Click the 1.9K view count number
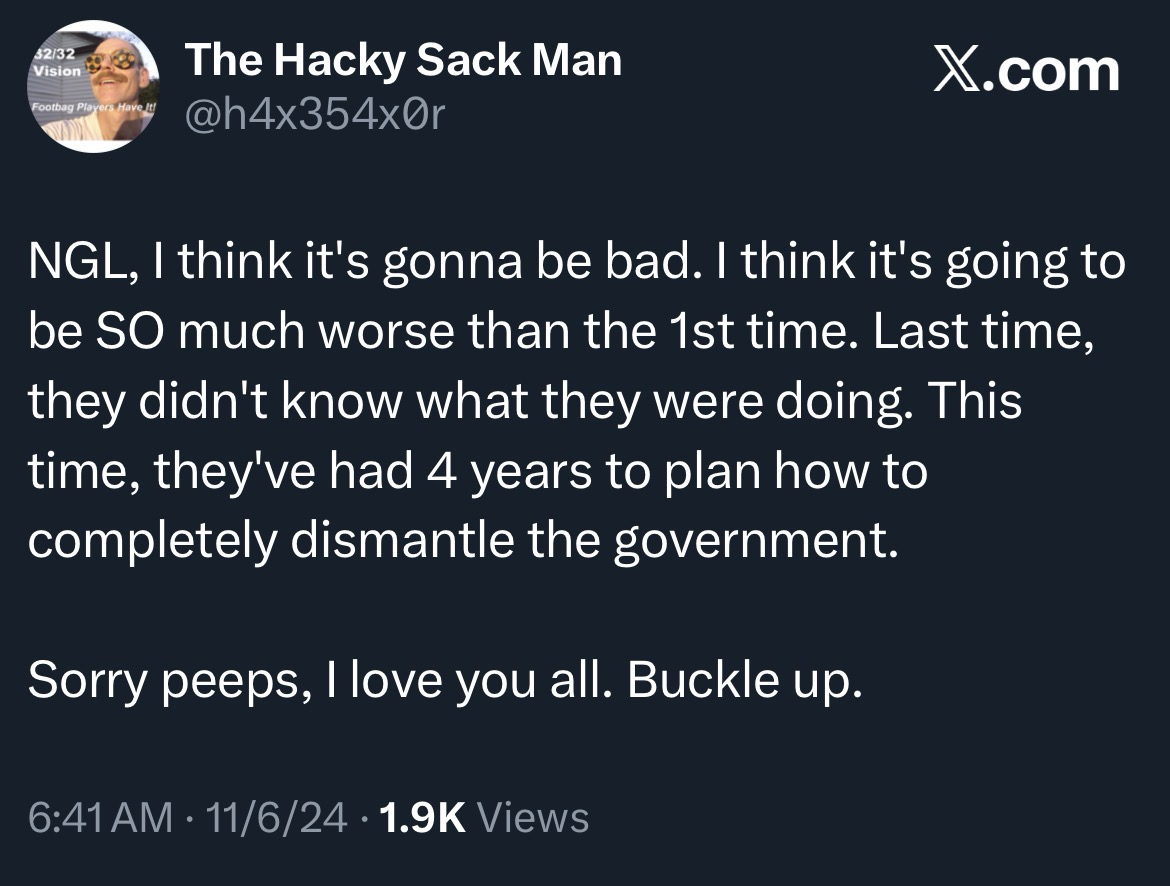This screenshot has height=886, width=1170. tap(424, 818)
